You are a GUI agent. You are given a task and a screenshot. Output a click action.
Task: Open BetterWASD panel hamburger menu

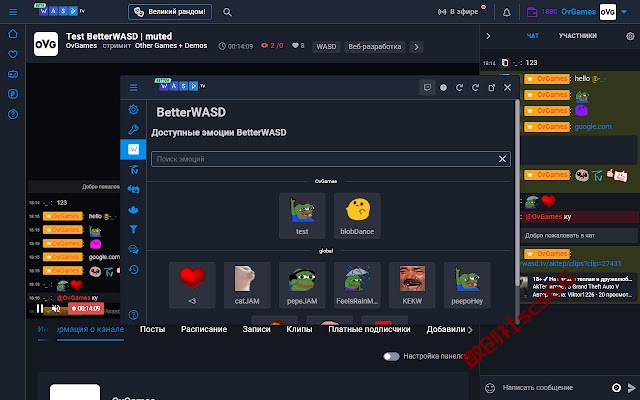[x=133, y=87]
